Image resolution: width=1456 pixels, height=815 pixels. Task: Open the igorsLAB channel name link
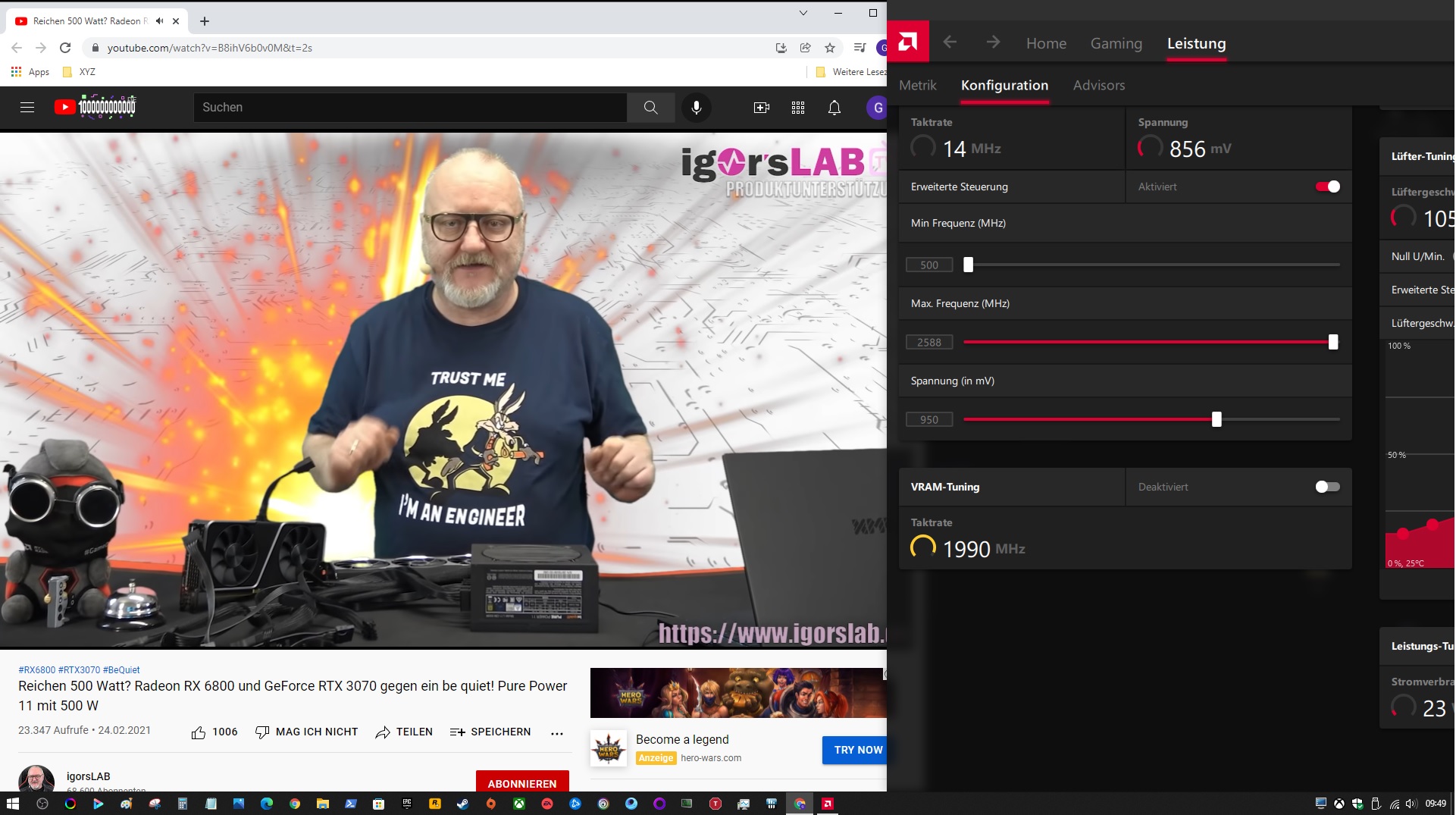point(88,776)
